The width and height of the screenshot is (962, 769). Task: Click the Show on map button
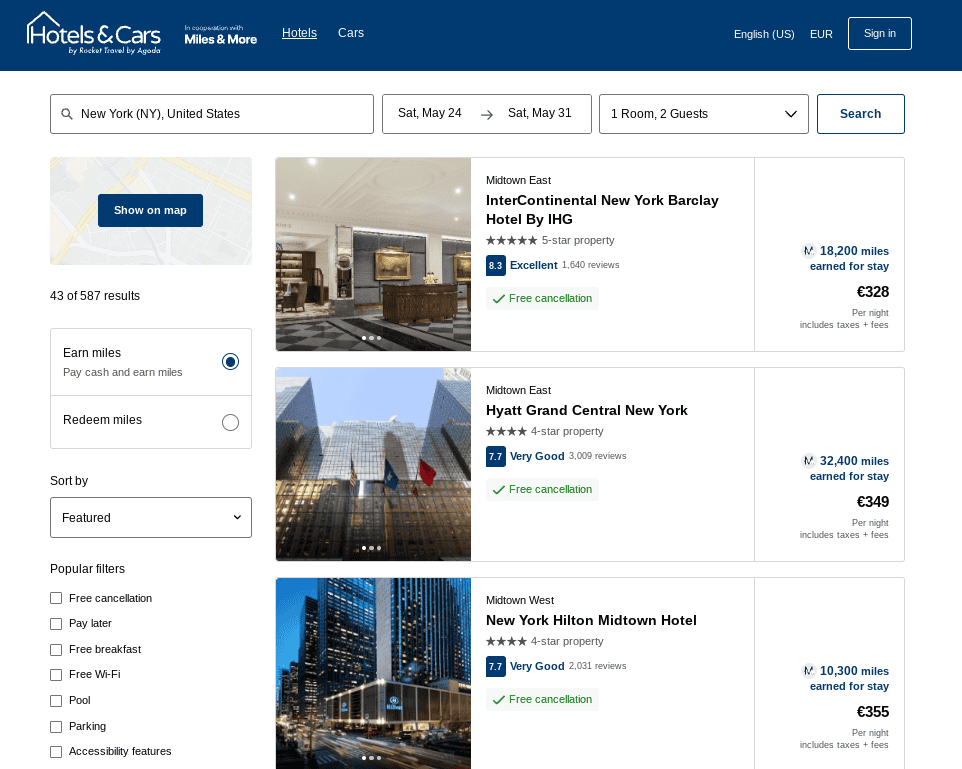click(x=150, y=211)
